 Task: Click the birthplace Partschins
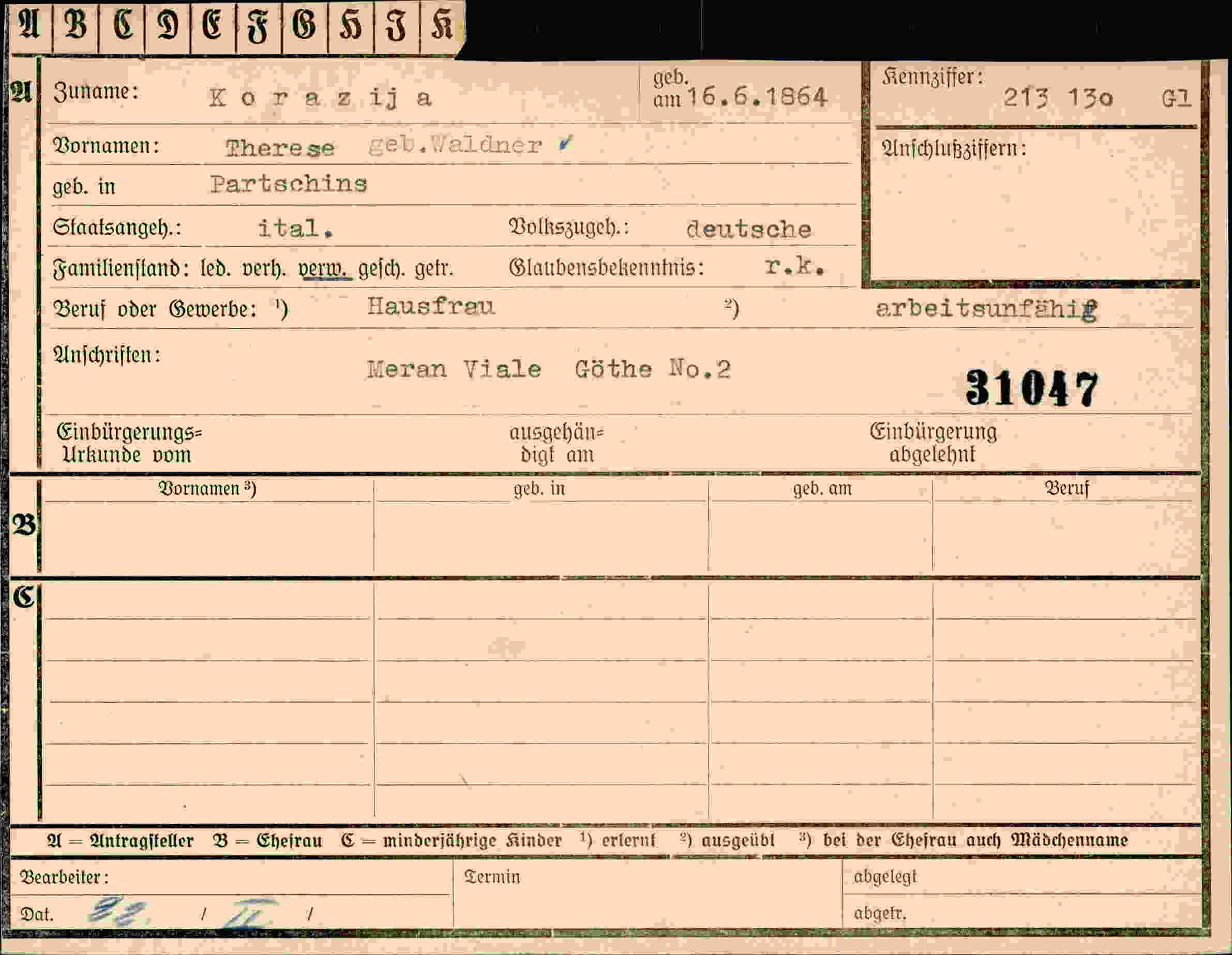pos(288,184)
